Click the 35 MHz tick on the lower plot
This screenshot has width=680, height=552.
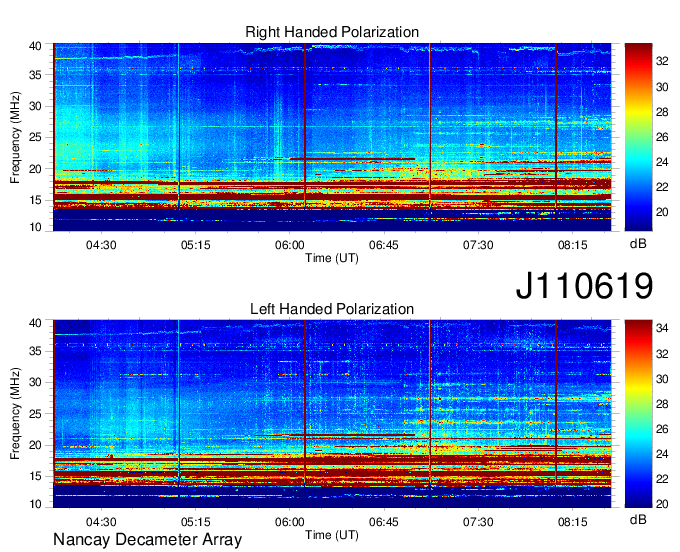[x=35, y=351]
